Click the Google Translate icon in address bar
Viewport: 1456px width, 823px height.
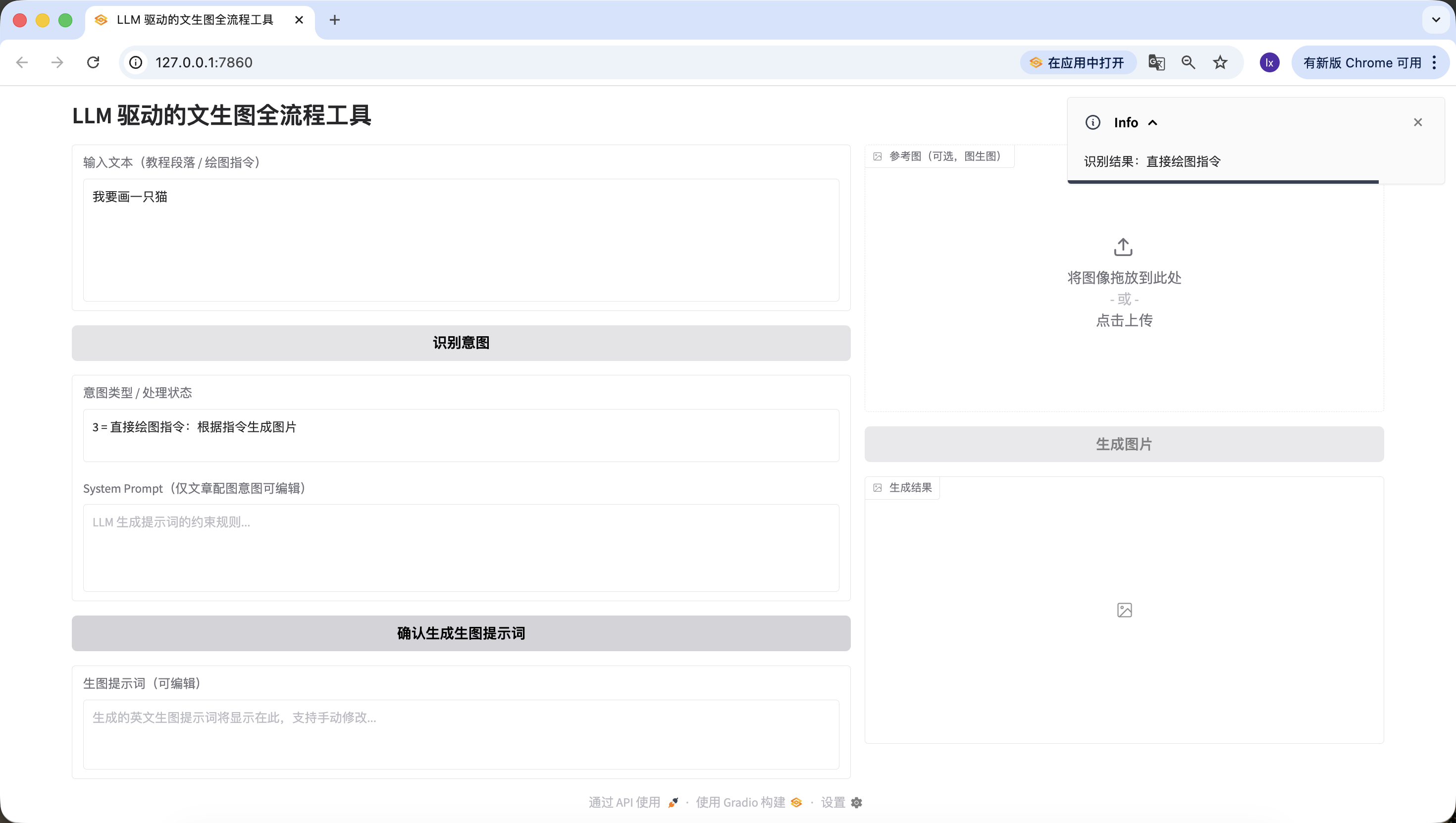(1156, 62)
